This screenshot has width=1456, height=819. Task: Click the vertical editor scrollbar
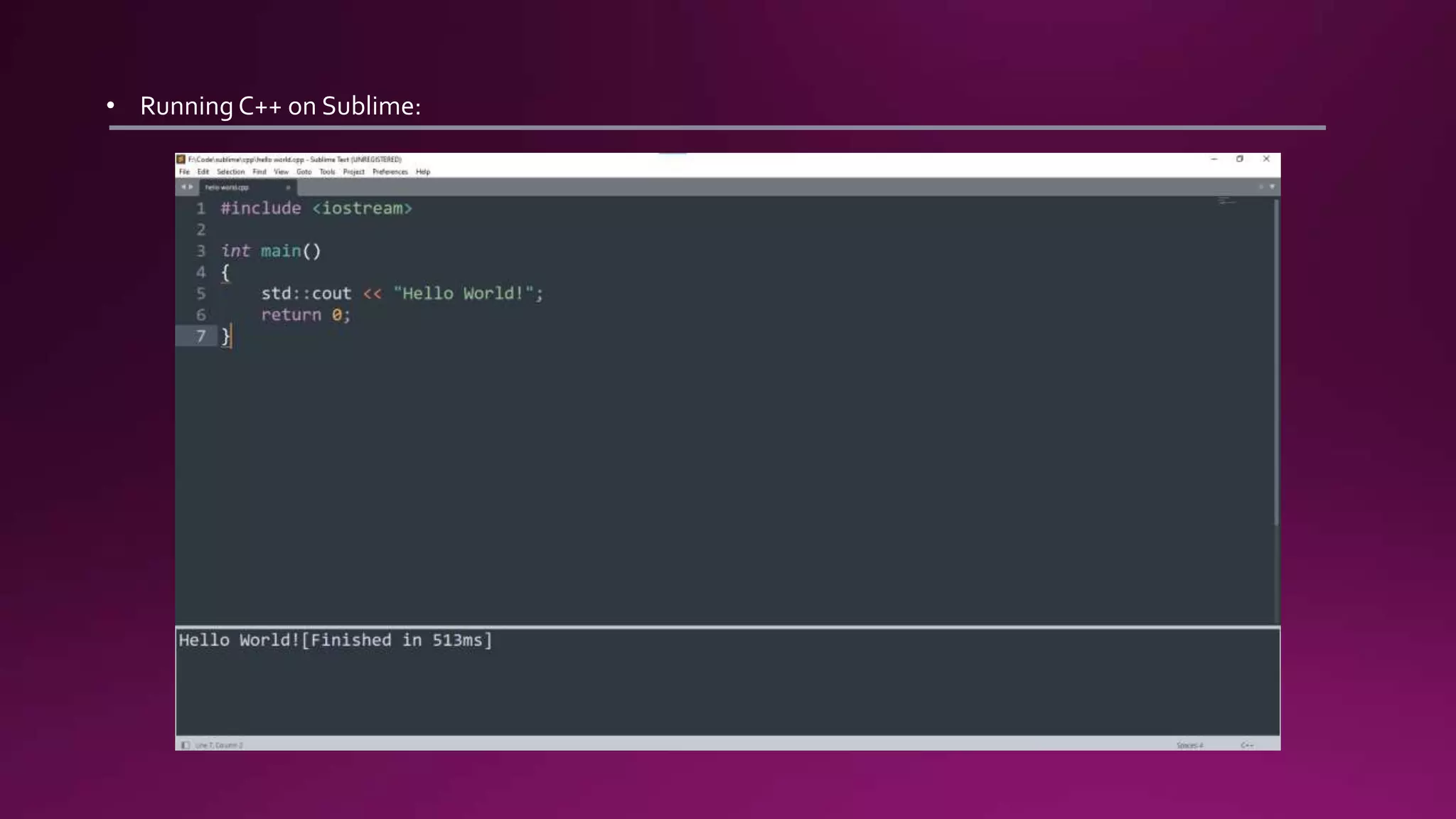coord(1276,363)
